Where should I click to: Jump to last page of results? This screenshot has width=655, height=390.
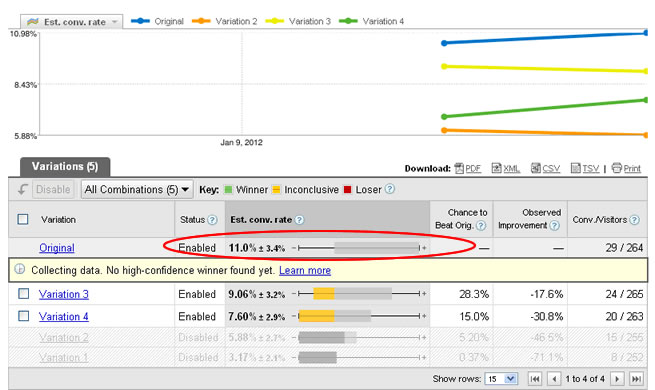[636, 379]
